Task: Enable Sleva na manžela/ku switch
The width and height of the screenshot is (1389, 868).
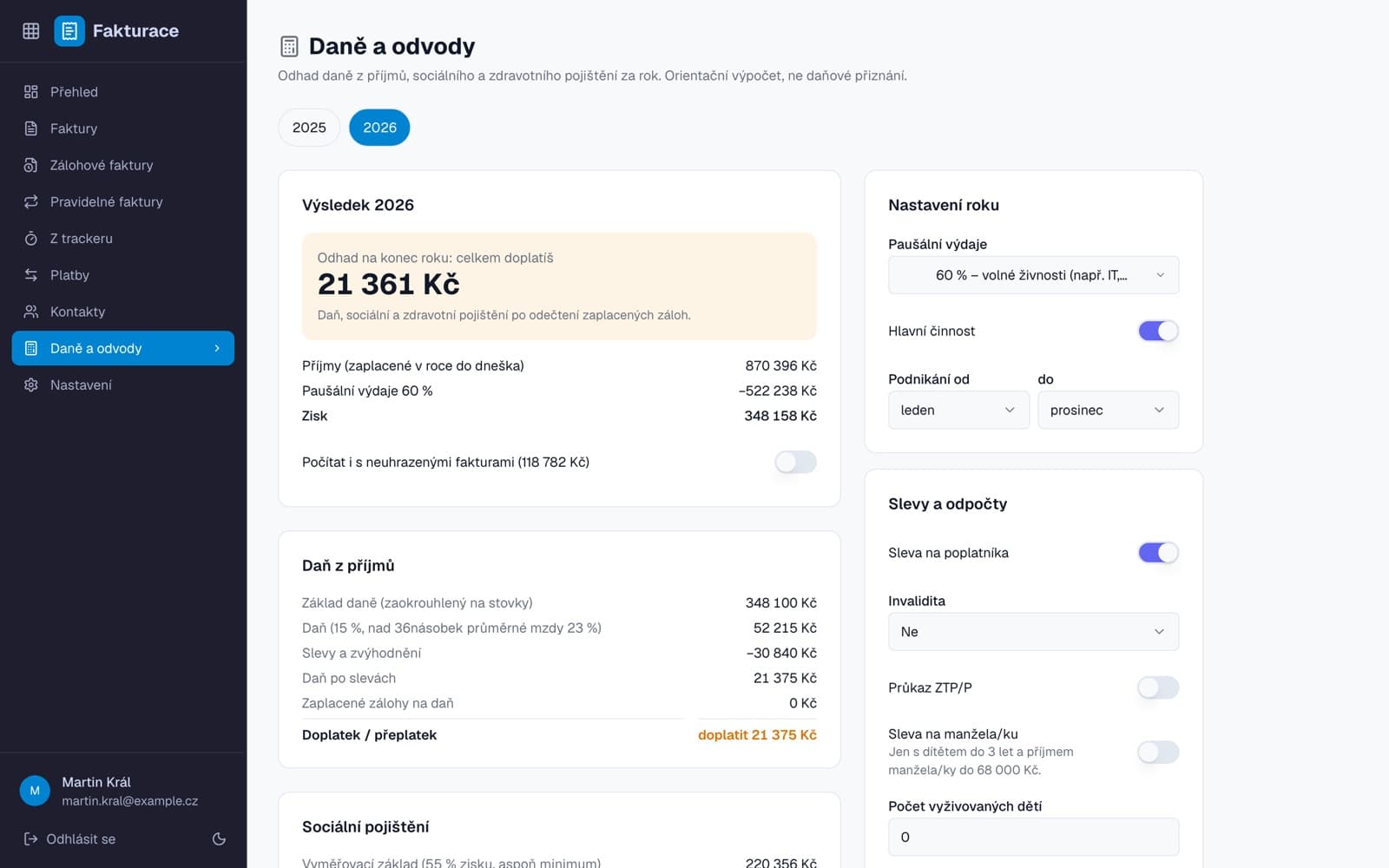Action: pyautogui.click(x=1158, y=752)
